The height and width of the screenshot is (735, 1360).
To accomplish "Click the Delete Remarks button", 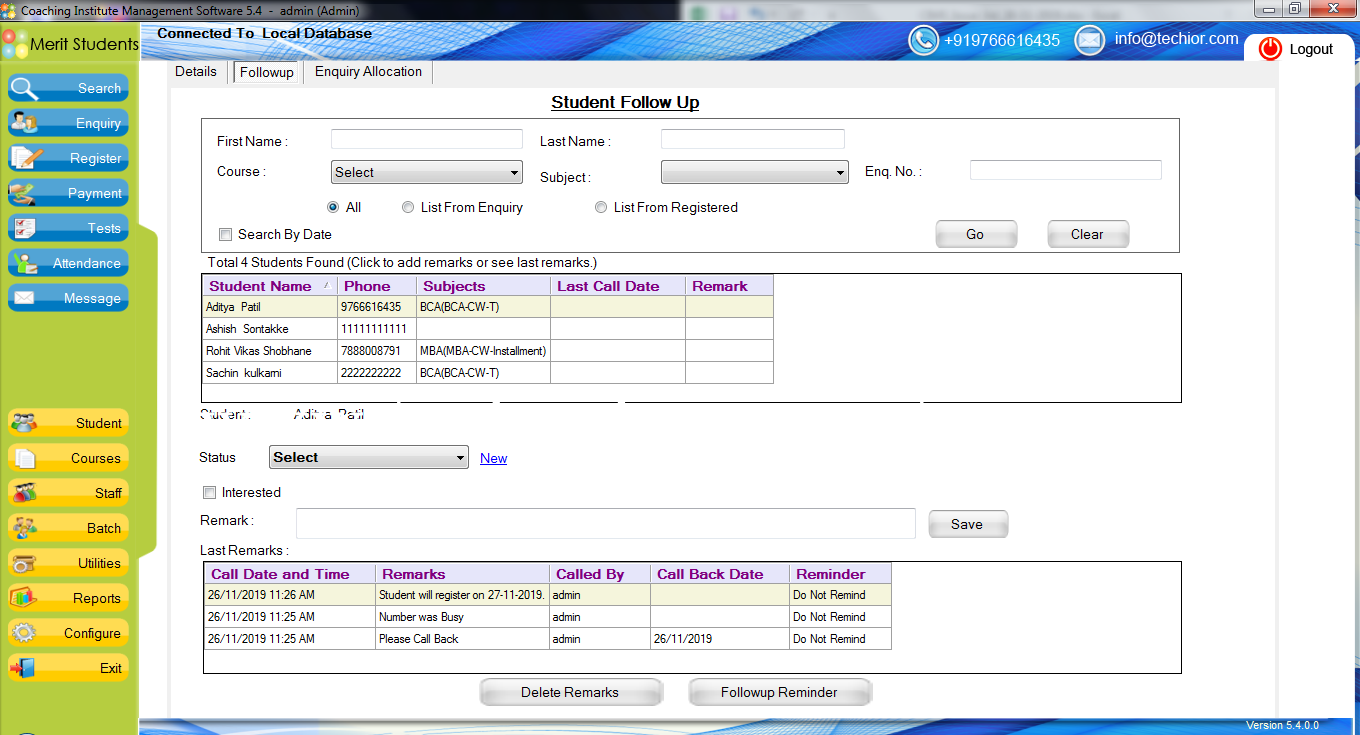I will (570, 692).
